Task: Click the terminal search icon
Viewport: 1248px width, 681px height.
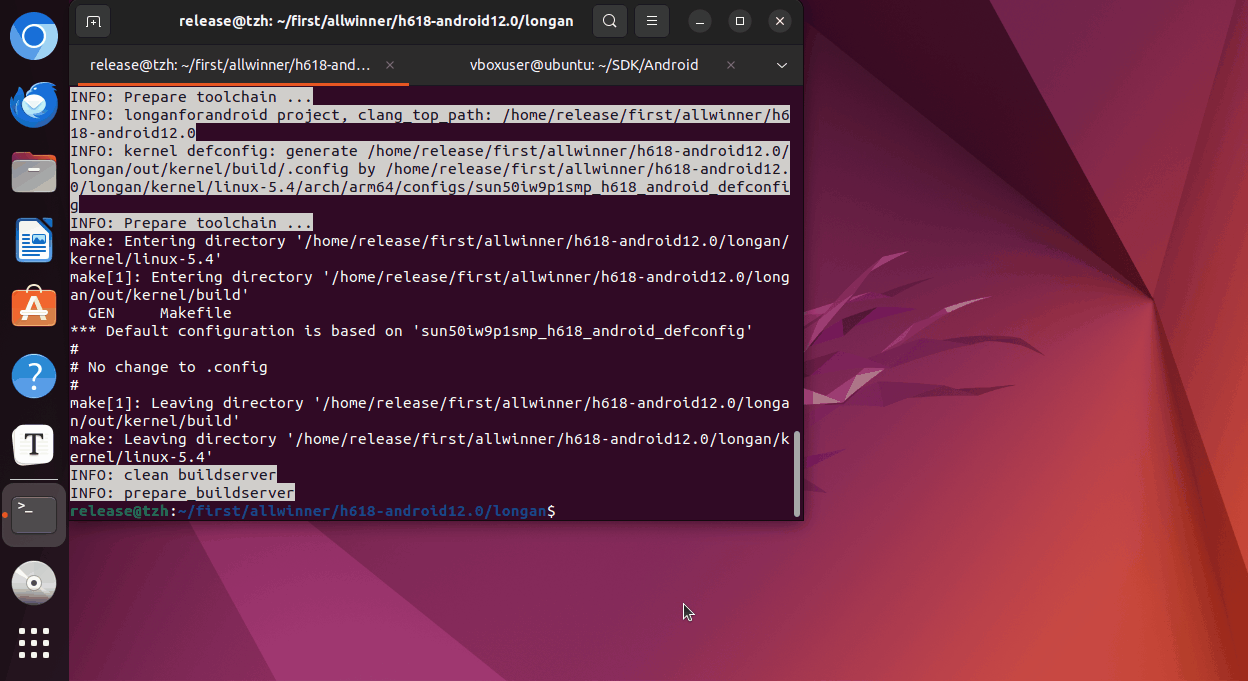Action: click(x=609, y=21)
